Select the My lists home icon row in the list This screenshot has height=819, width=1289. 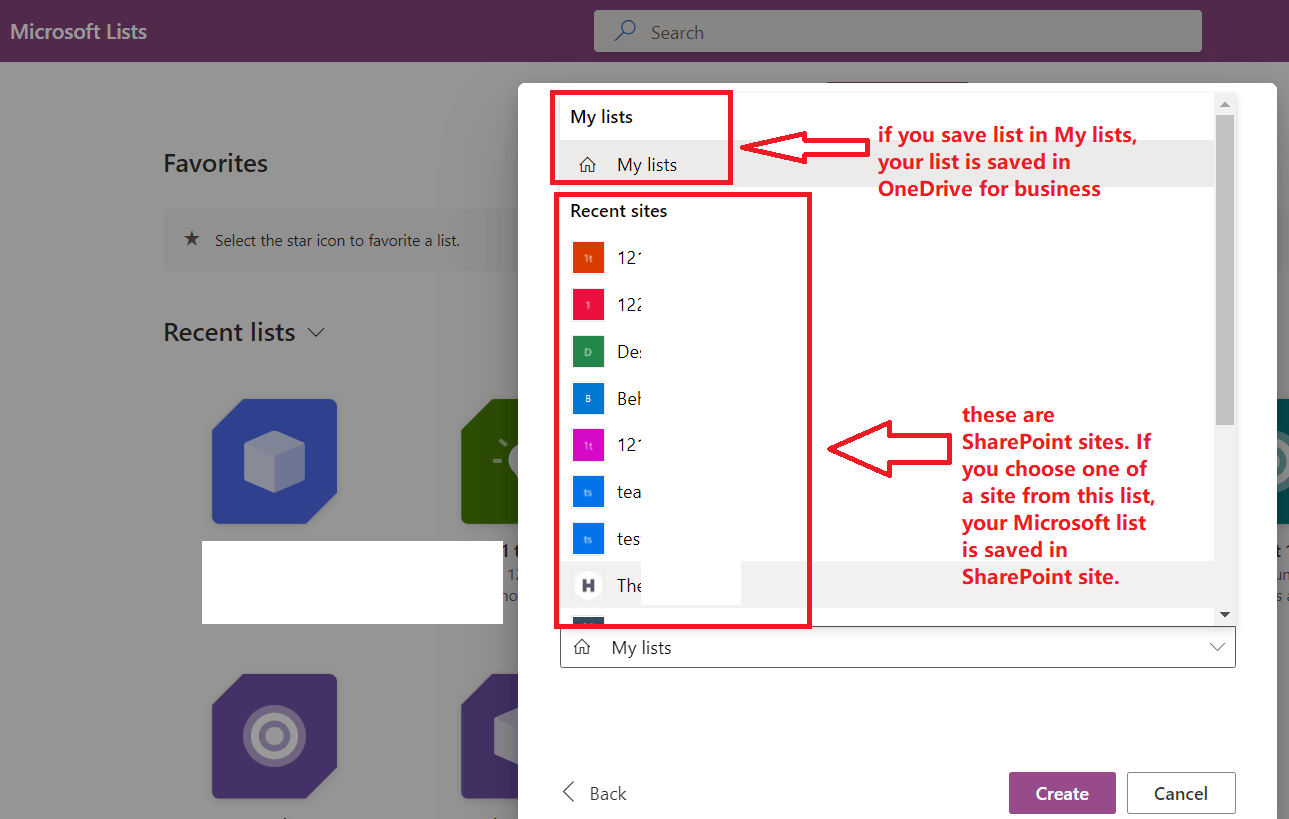click(x=887, y=164)
